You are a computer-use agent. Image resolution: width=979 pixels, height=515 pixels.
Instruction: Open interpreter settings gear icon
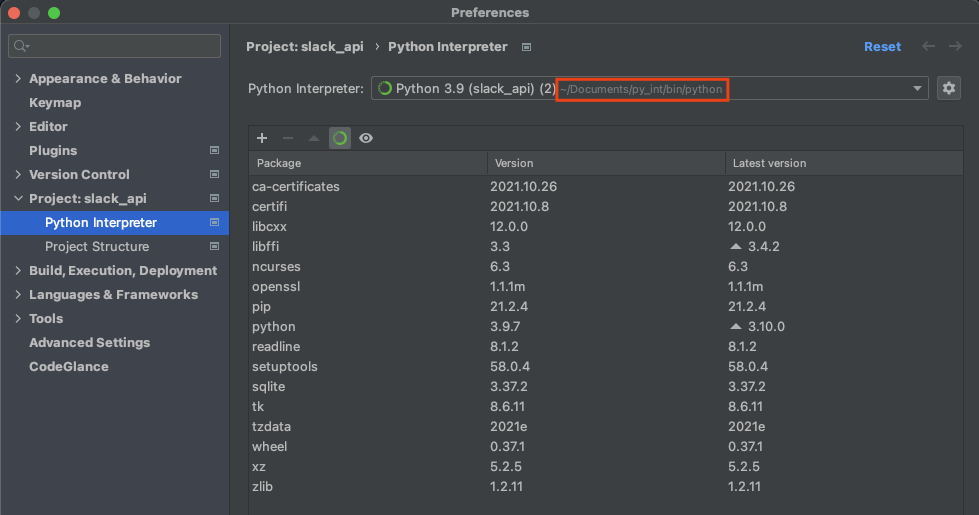tap(949, 88)
